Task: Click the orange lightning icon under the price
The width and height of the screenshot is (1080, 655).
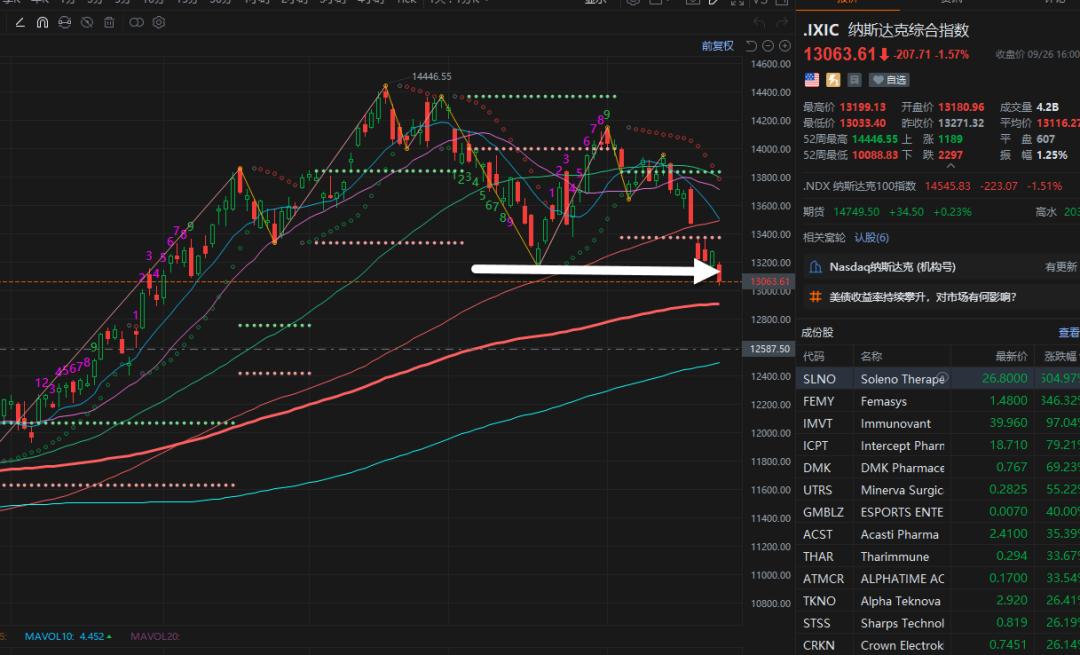Action: [832, 79]
